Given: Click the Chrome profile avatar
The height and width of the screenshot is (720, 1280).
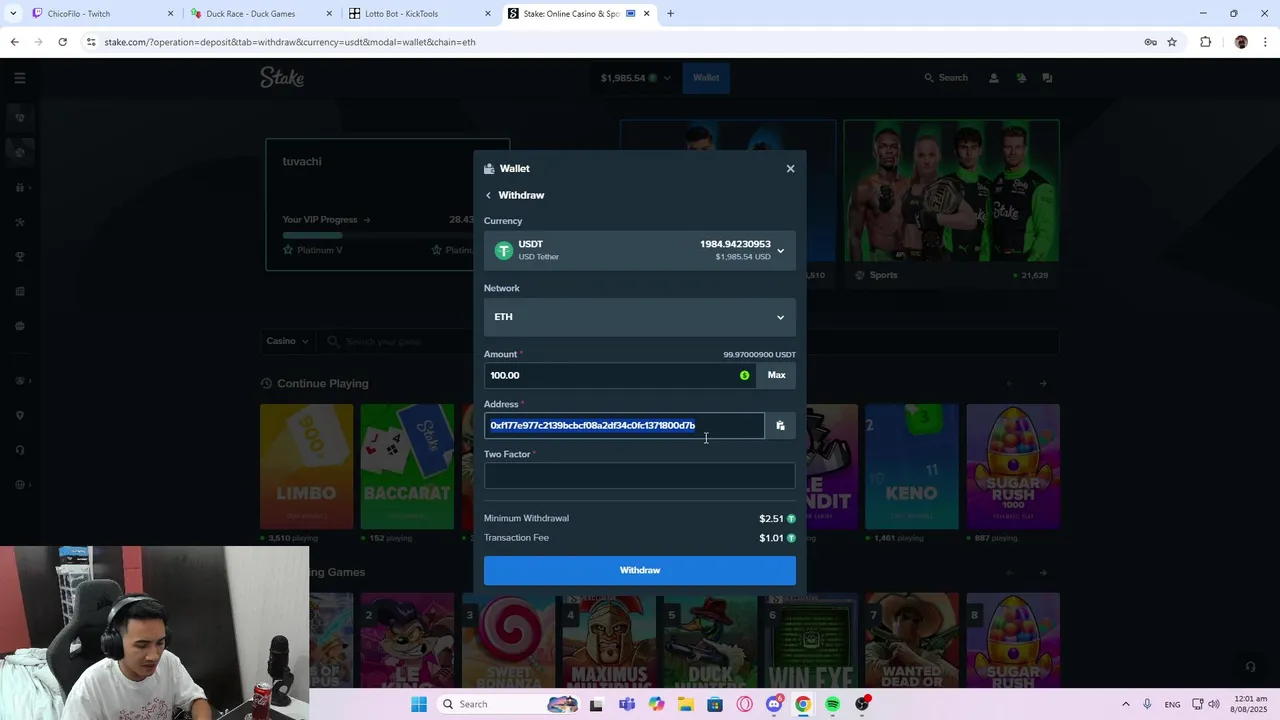Looking at the screenshot, I should (x=1241, y=42).
